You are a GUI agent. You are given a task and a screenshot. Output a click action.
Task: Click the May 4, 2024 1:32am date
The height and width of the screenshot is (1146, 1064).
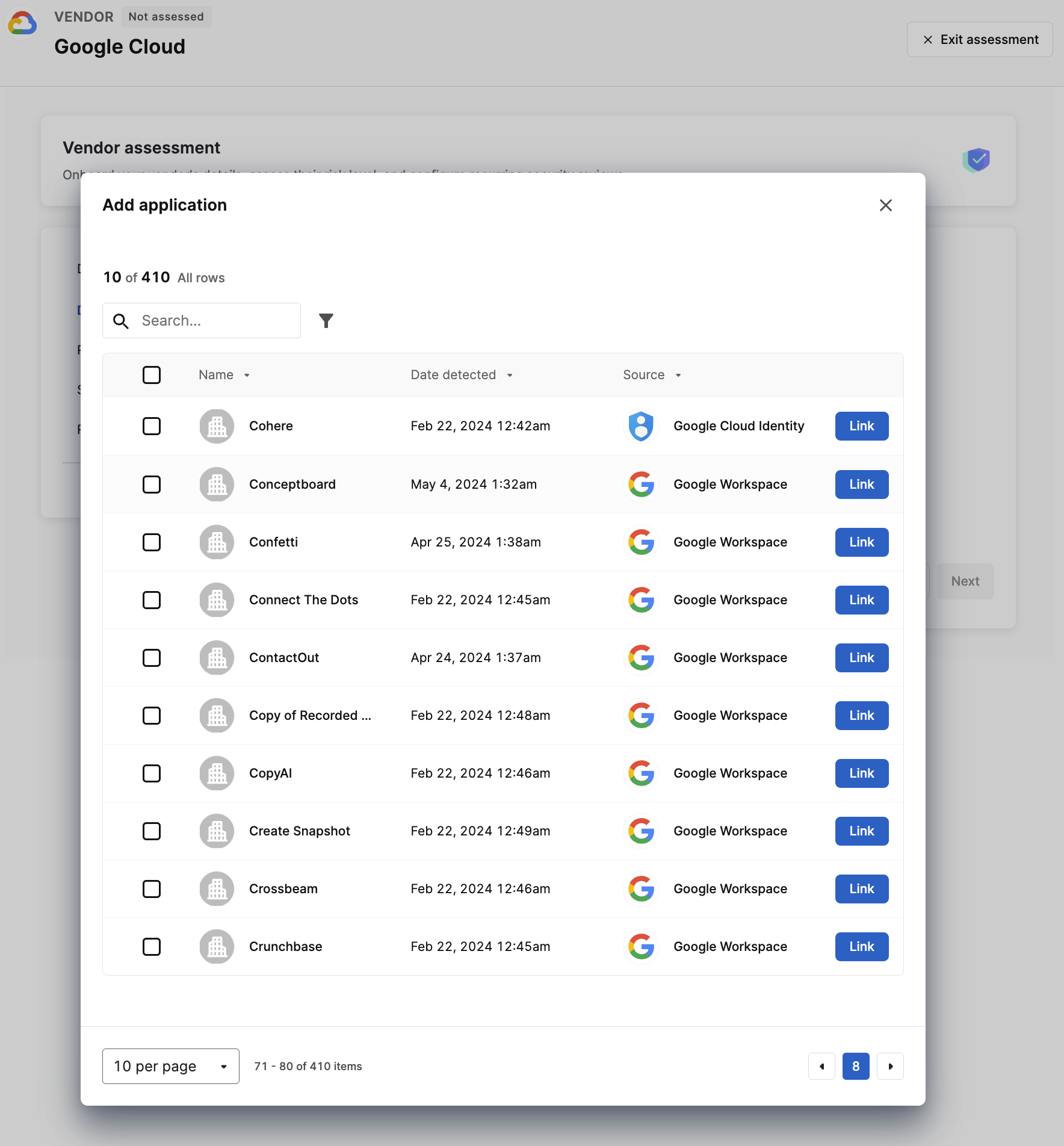click(474, 485)
